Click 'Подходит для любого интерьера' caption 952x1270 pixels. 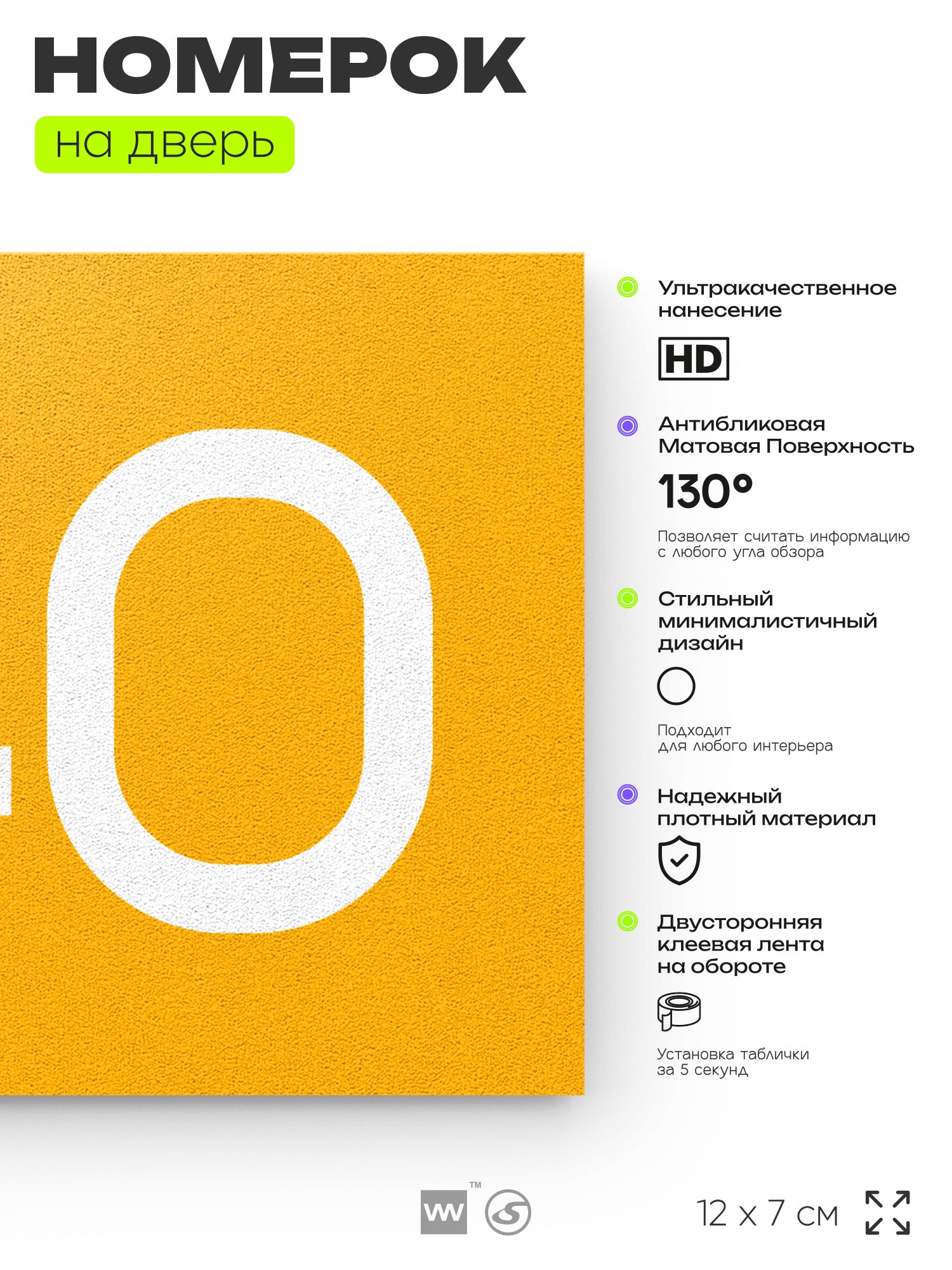[x=745, y=738]
